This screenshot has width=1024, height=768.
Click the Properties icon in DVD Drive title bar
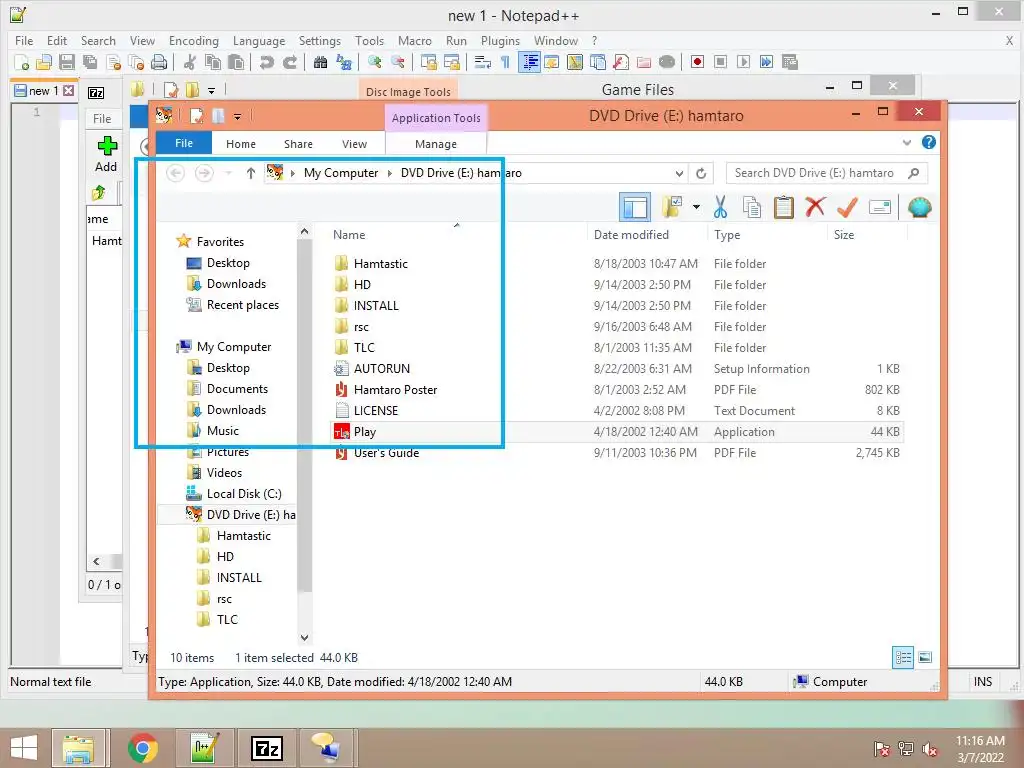pos(196,116)
